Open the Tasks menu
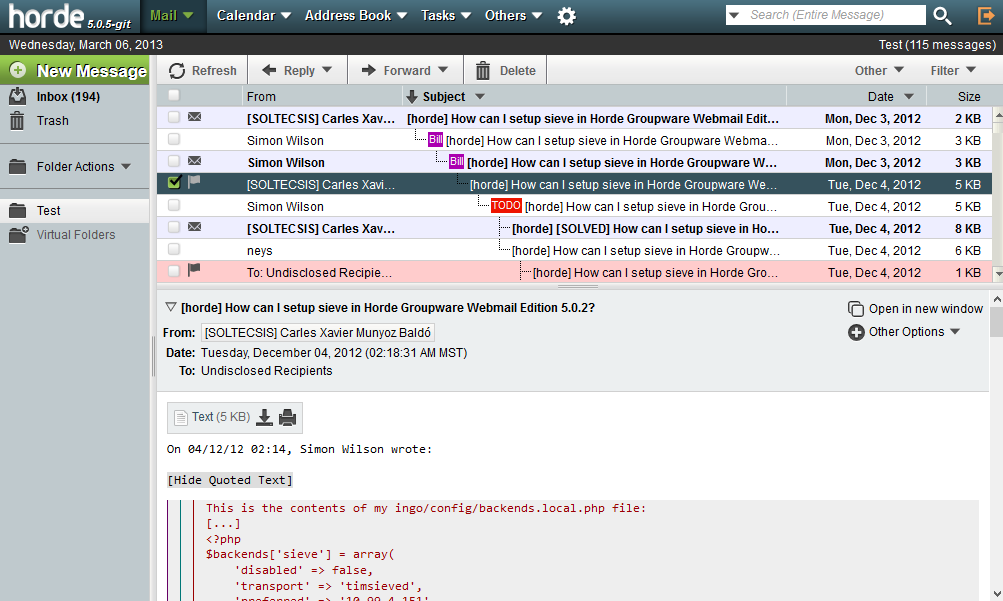The width and height of the screenshot is (1003, 601). click(x=446, y=15)
